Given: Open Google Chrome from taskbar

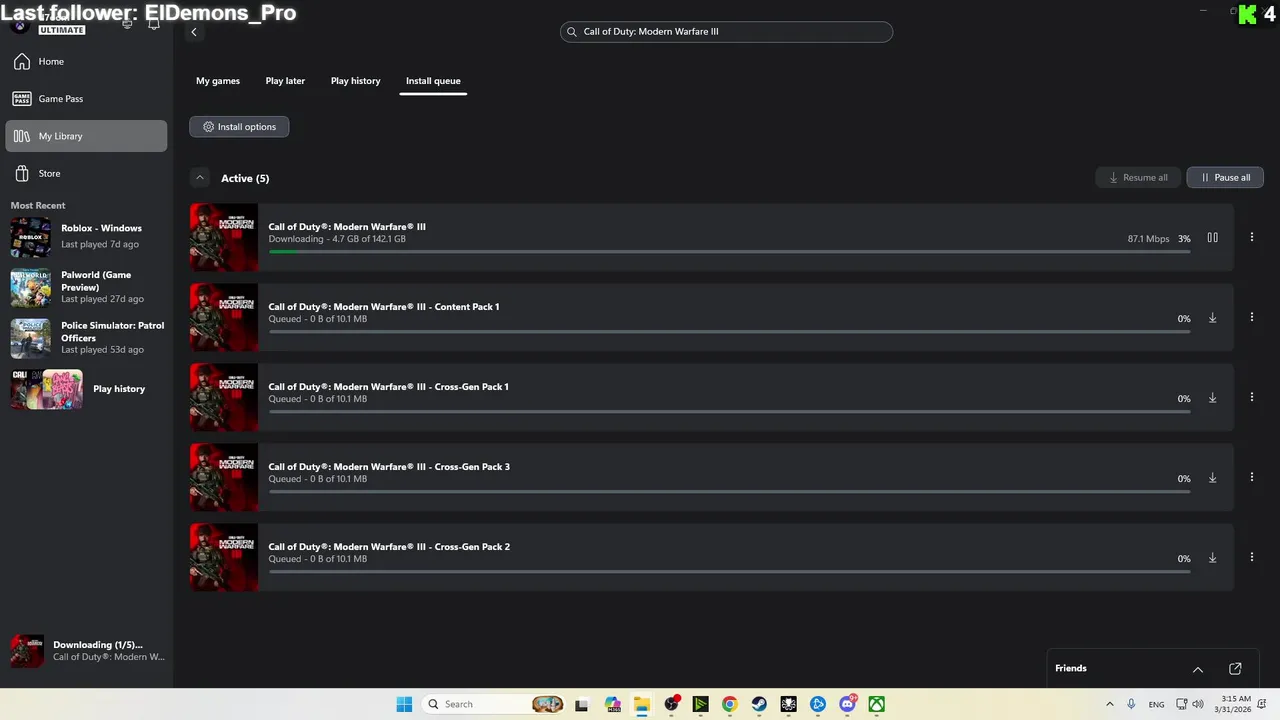Looking at the screenshot, I should point(729,704).
